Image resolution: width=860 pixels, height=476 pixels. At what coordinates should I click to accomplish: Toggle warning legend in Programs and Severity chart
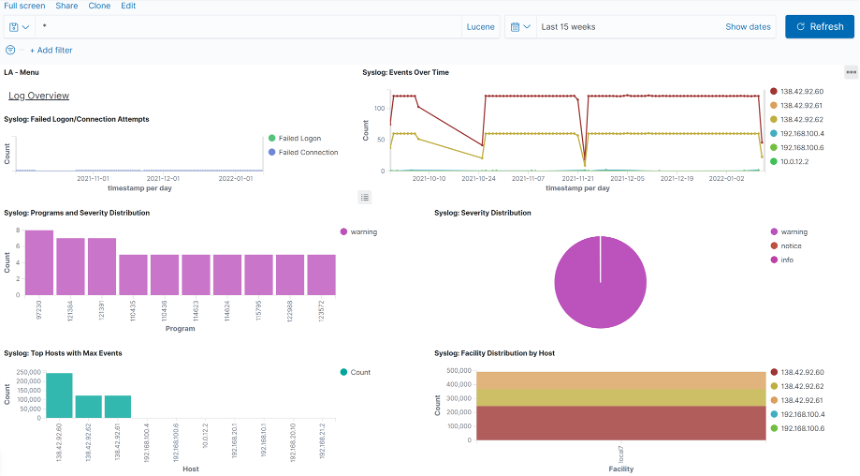tap(359, 232)
